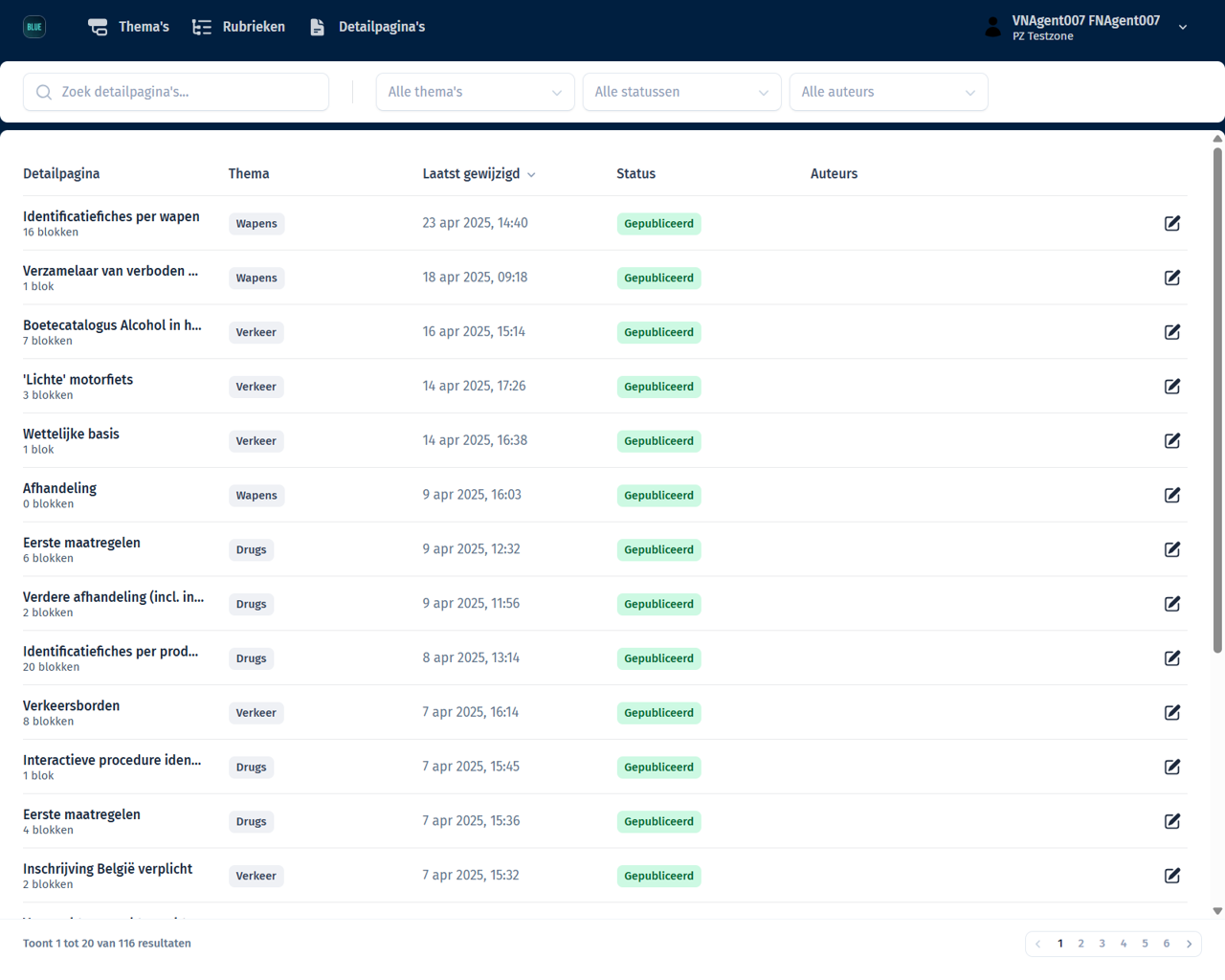Image resolution: width=1225 pixels, height=980 pixels.
Task: Click scrollbar down arrow
Action: tap(1217, 911)
